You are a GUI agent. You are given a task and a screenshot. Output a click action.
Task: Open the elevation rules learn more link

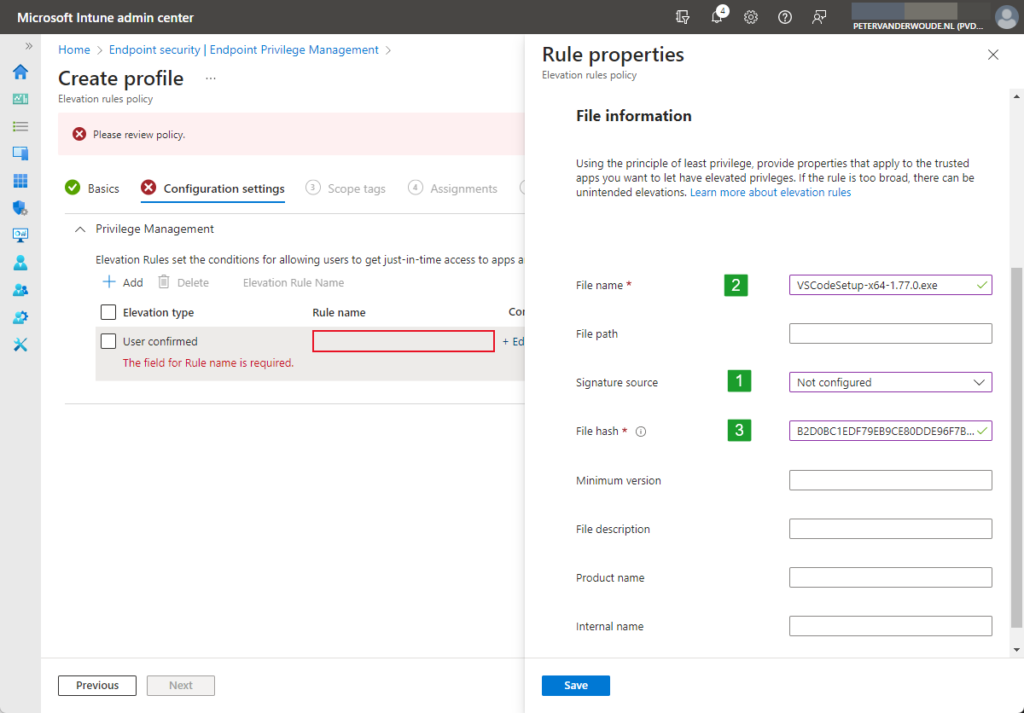click(x=770, y=191)
